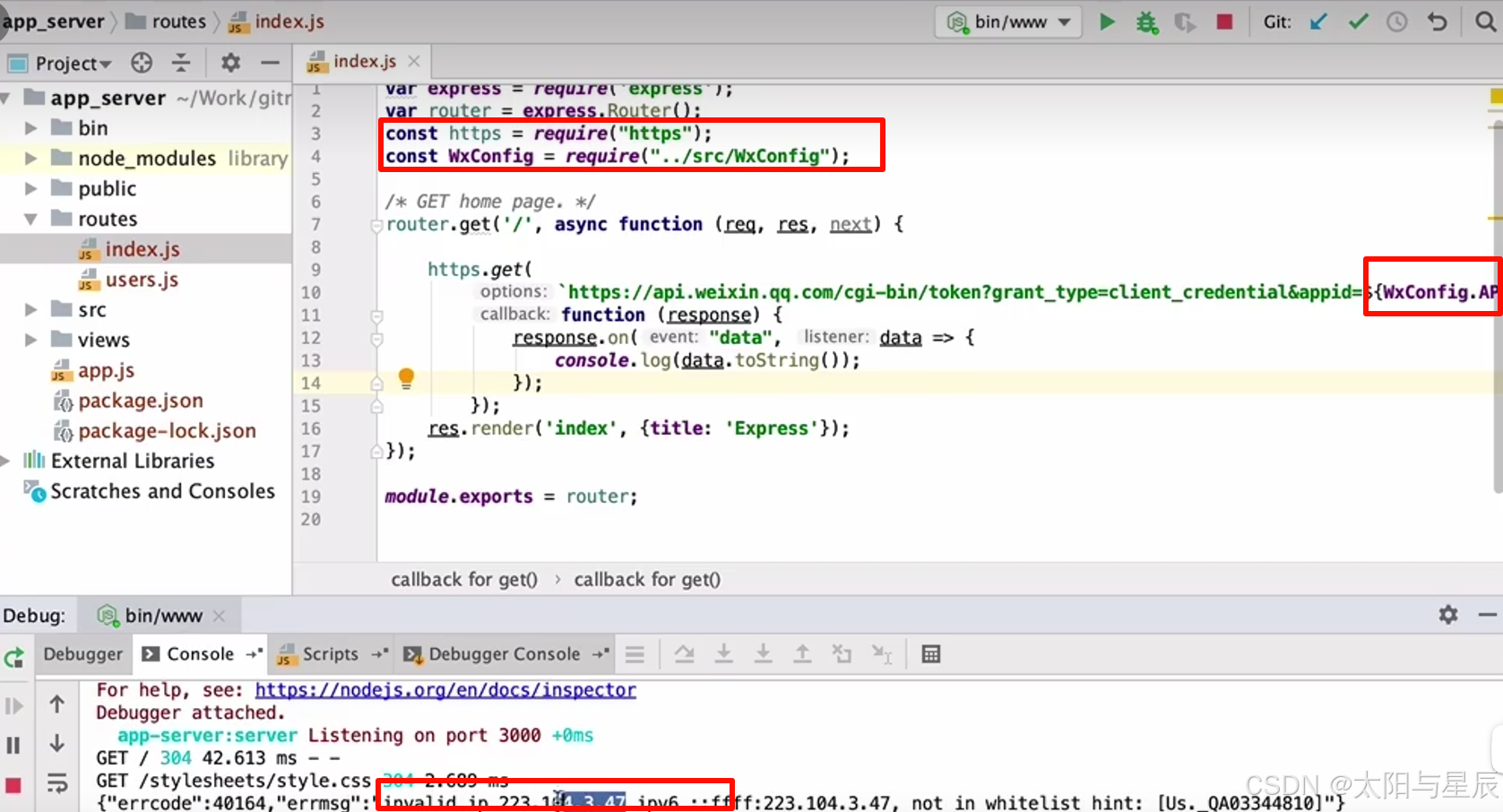Switch to the Console tab
This screenshot has height=812, width=1503.
point(200,654)
